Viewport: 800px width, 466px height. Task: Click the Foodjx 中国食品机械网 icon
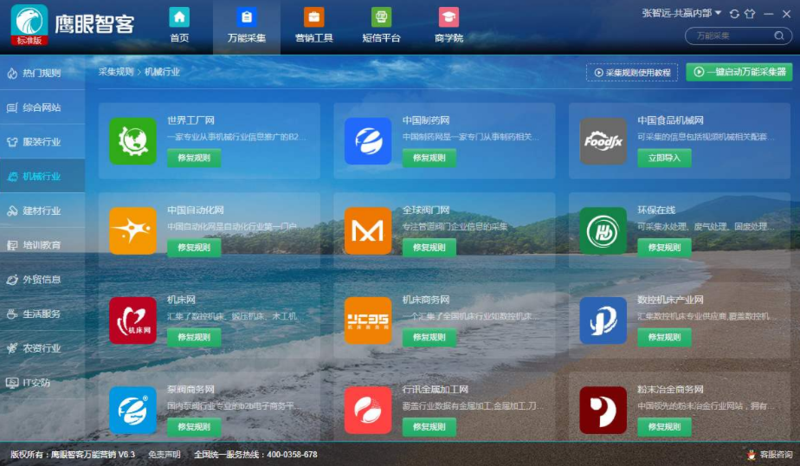coord(603,141)
